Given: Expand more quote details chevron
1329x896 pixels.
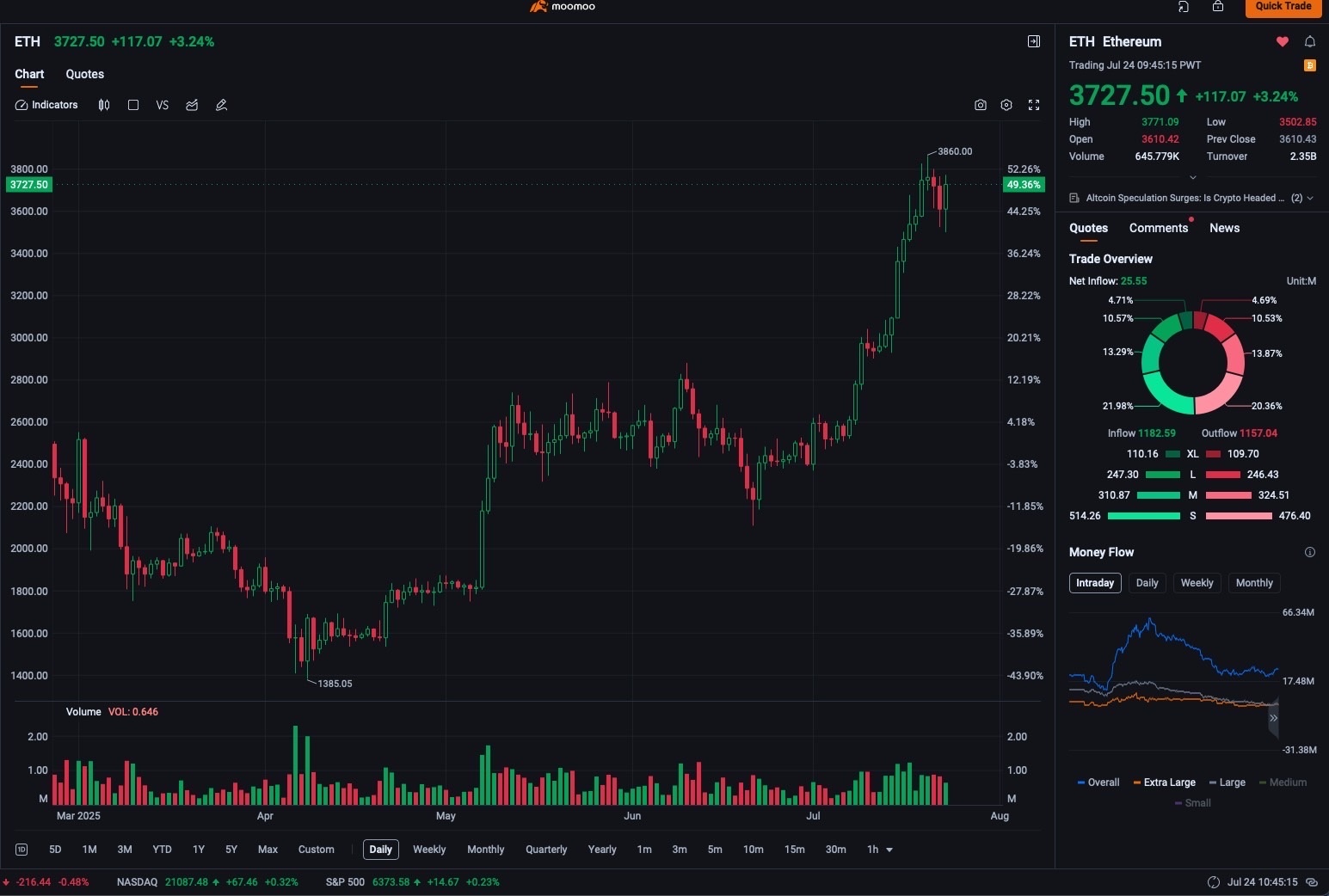Looking at the screenshot, I should 1192,177.
